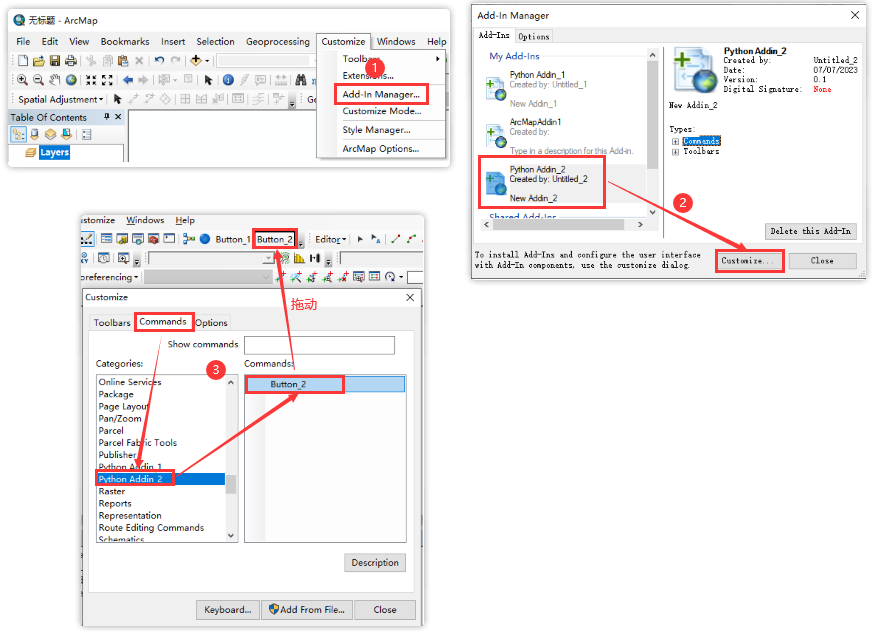Go back to previous extent blue arrow
Screen dimensions: 872x631
[x=128, y=80]
